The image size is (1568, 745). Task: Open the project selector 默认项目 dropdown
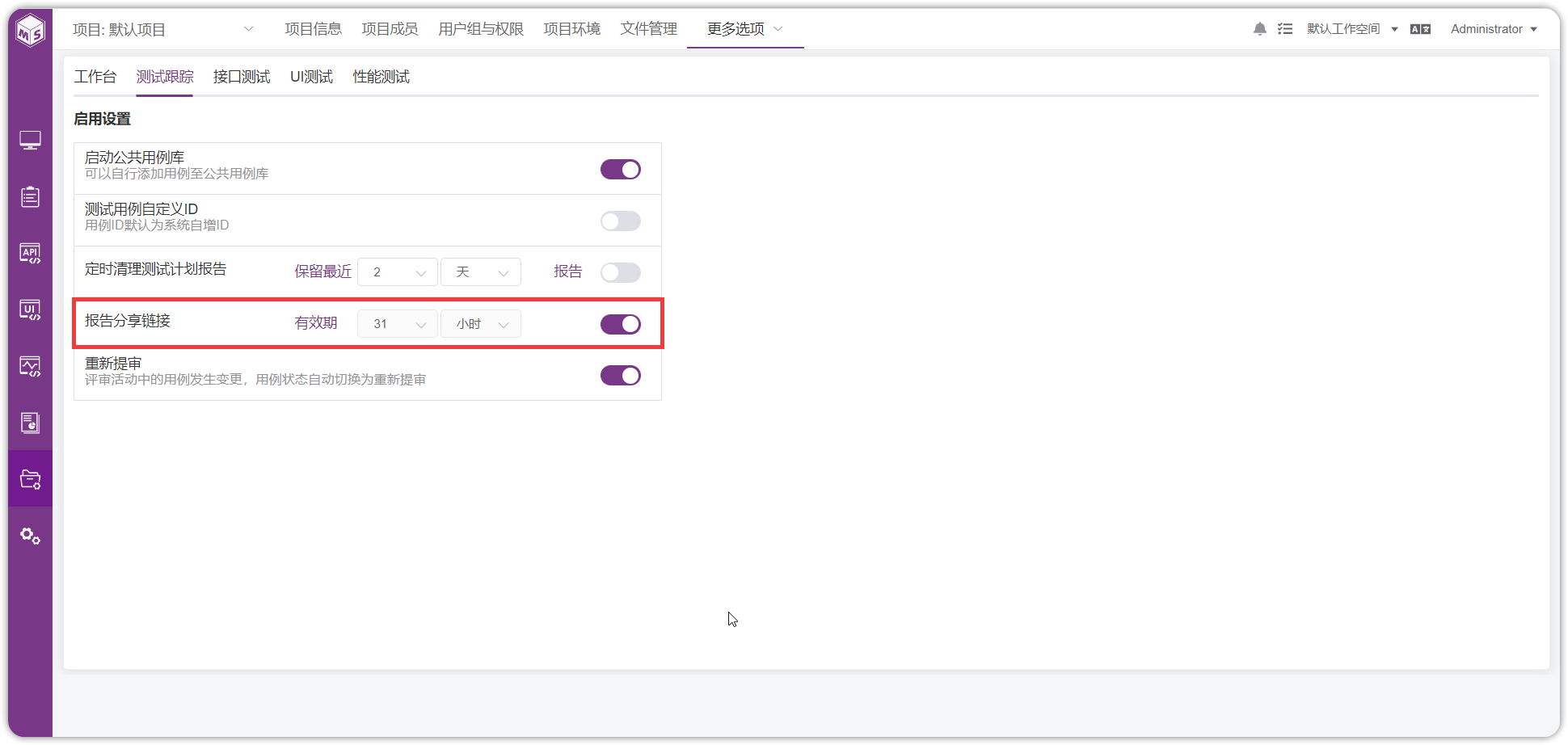[x=163, y=30]
